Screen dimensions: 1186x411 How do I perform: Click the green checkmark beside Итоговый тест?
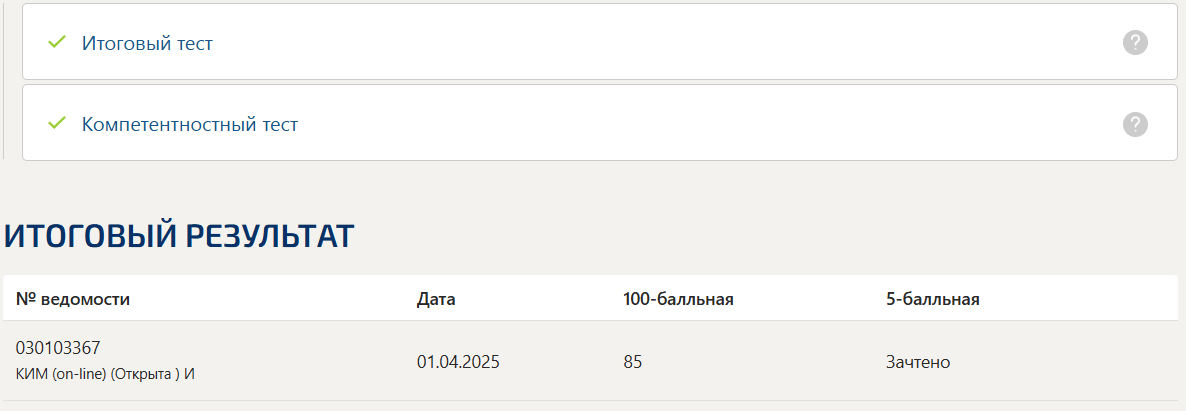pos(57,42)
